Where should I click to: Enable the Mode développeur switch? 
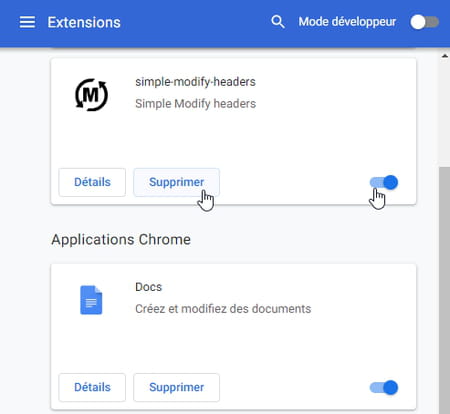424,22
